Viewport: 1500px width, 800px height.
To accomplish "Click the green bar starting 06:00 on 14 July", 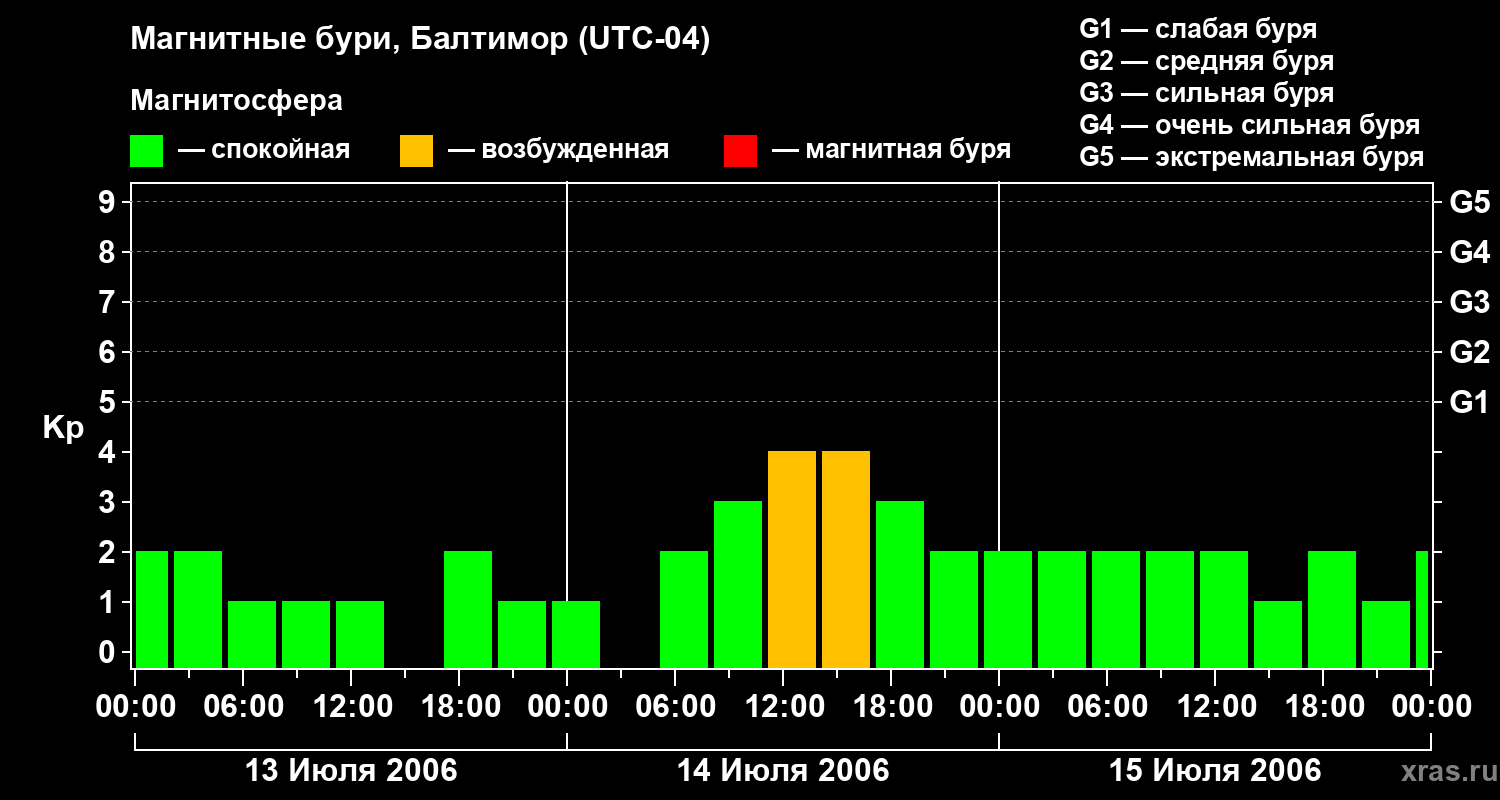I will click(x=684, y=610).
